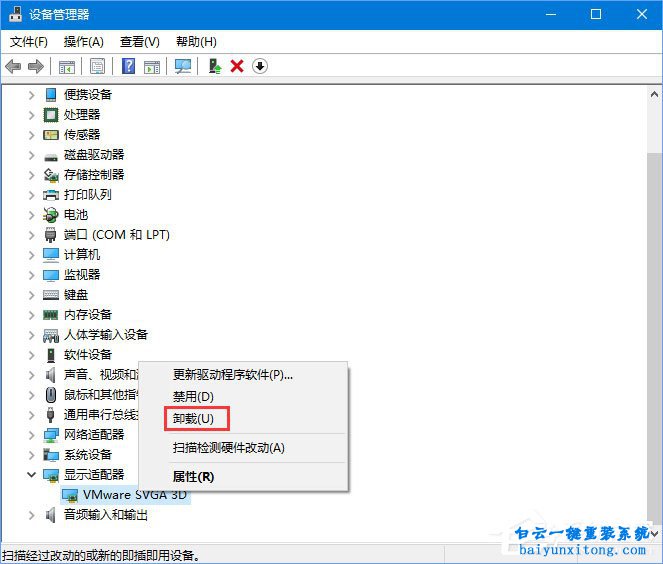Select the 系统设备 icon

coord(51,455)
